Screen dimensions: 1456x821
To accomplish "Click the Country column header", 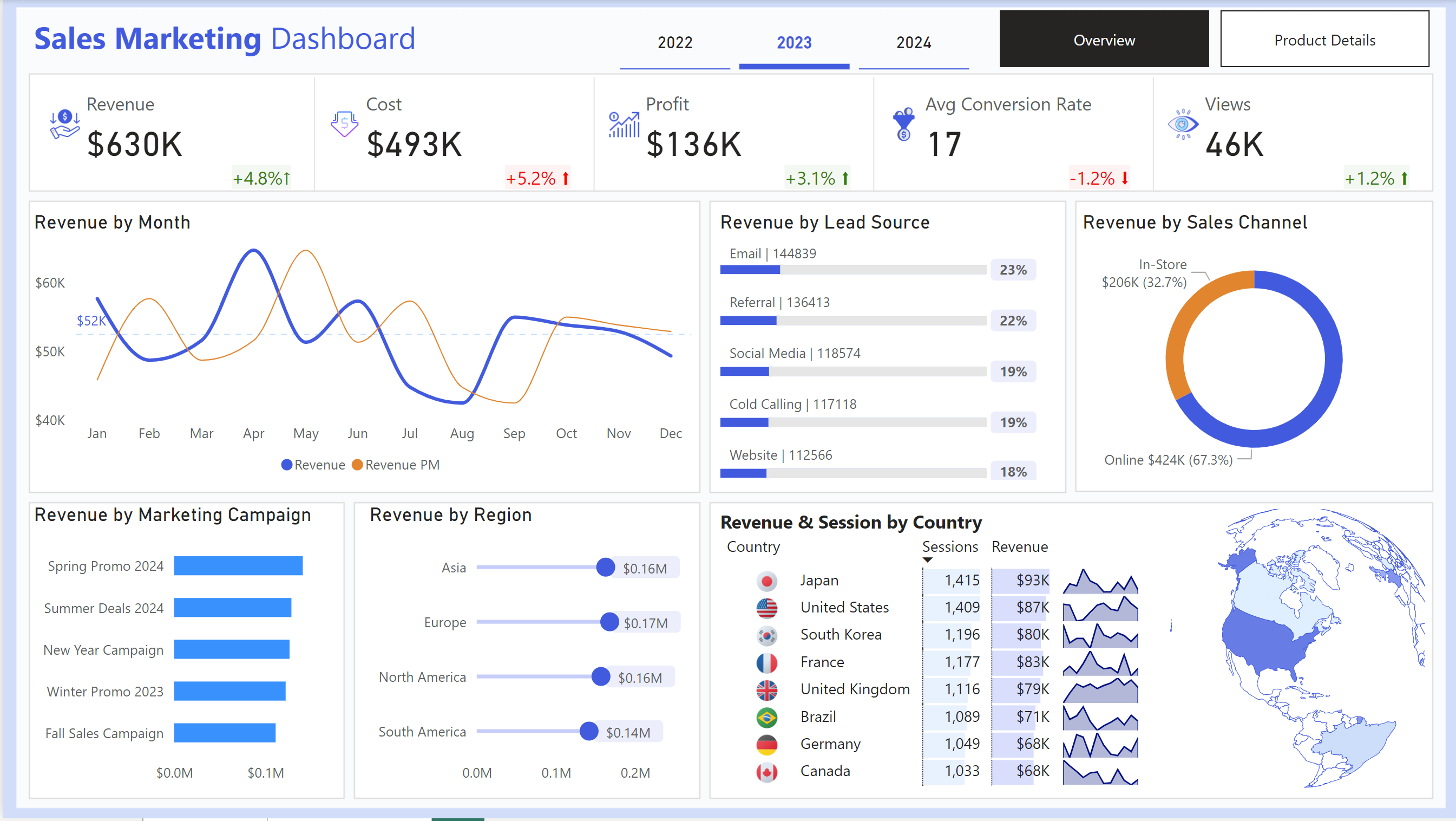I will pyautogui.click(x=753, y=547).
